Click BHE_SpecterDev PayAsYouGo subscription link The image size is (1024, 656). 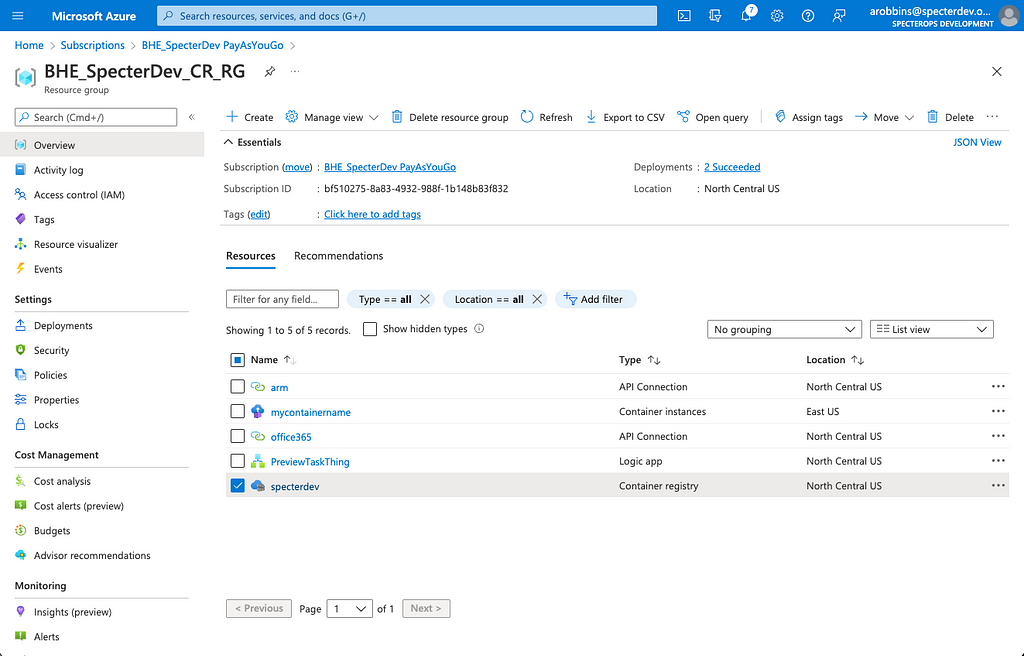tap(390, 167)
